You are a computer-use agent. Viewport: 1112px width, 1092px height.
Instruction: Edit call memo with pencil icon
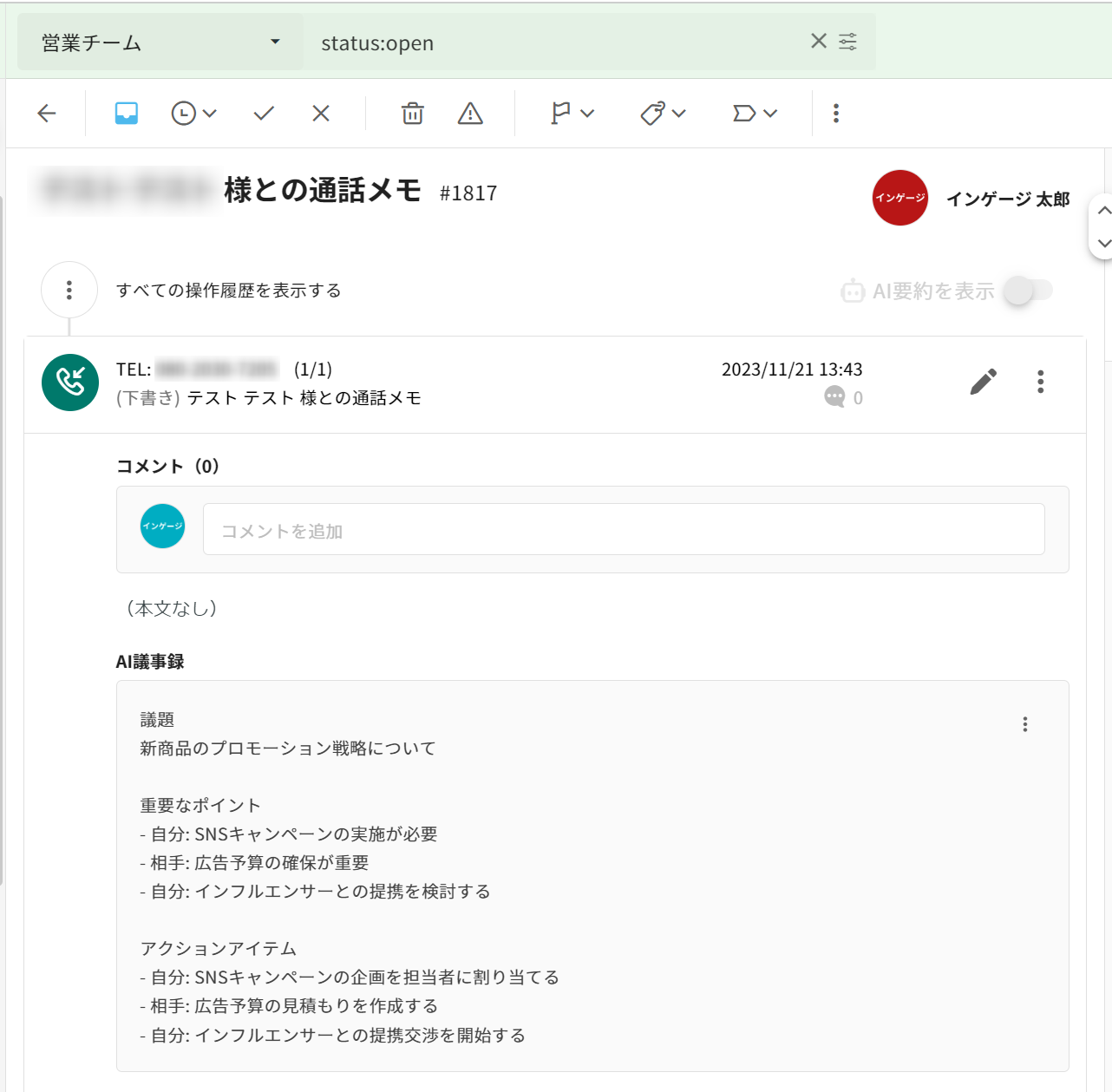983,382
